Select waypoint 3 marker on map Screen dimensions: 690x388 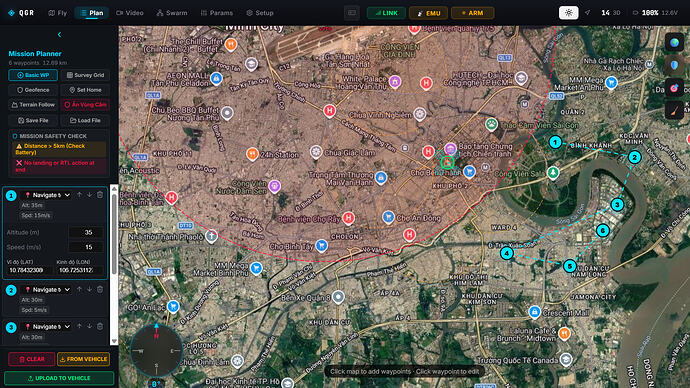click(x=617, y=205)
